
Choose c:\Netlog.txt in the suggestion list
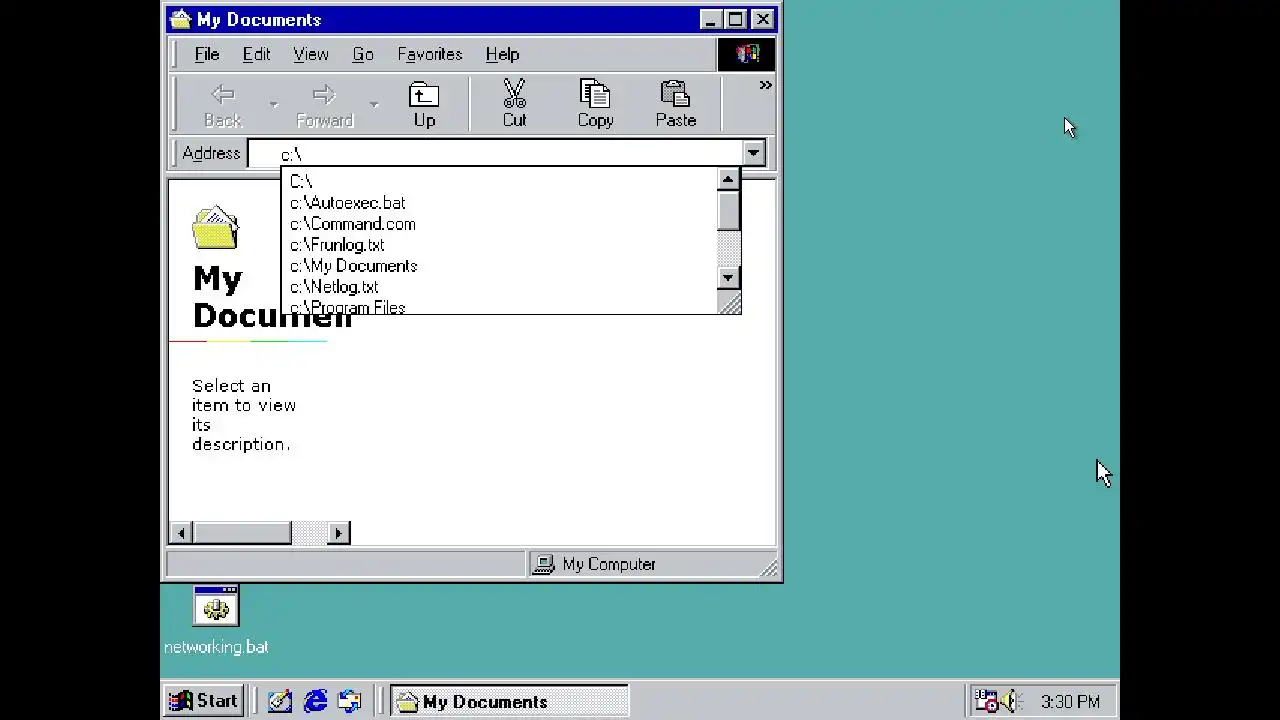coord(500,287)
